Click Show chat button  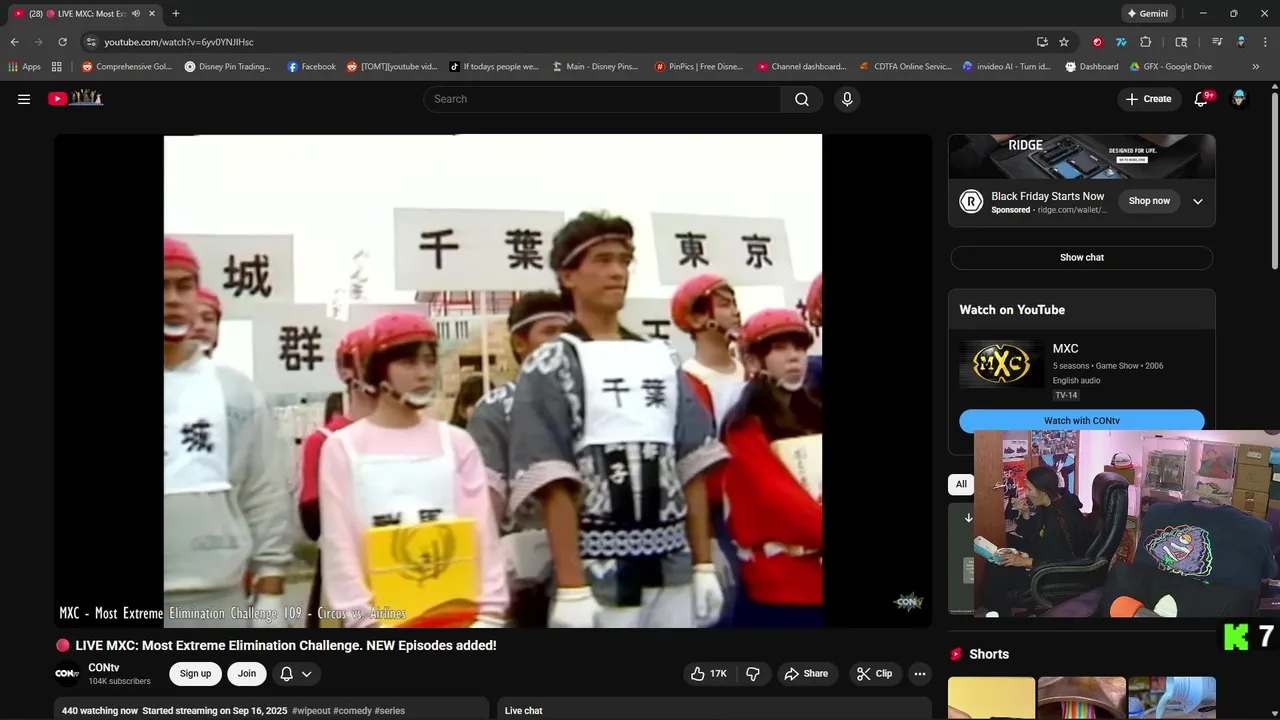click(x=1082, y=258)
